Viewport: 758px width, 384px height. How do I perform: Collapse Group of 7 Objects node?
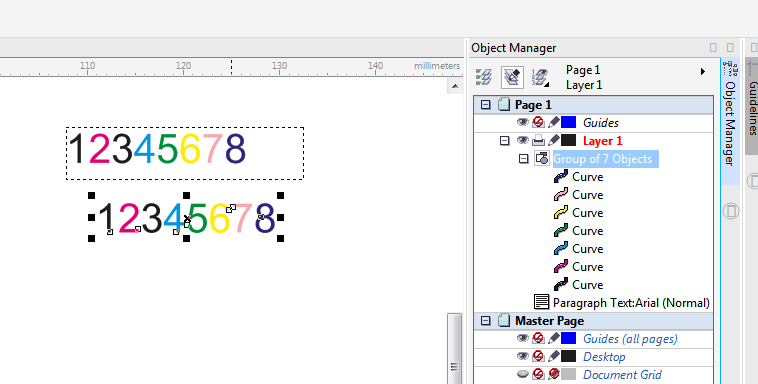[x=524, y=159]
